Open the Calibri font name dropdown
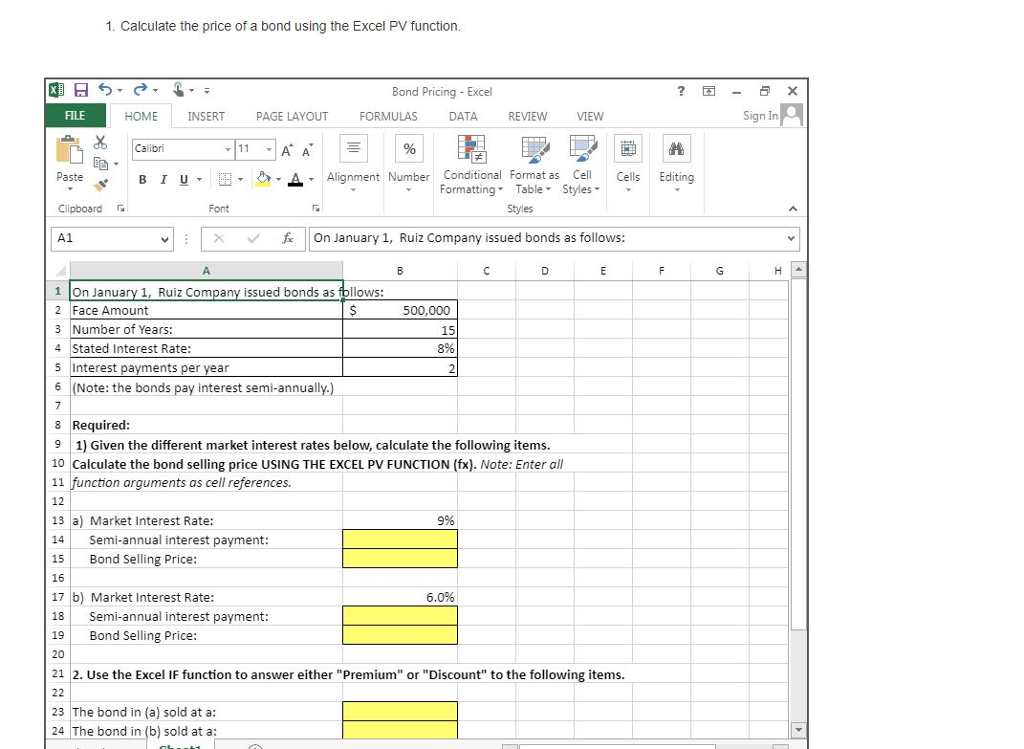 pos(228,150)
